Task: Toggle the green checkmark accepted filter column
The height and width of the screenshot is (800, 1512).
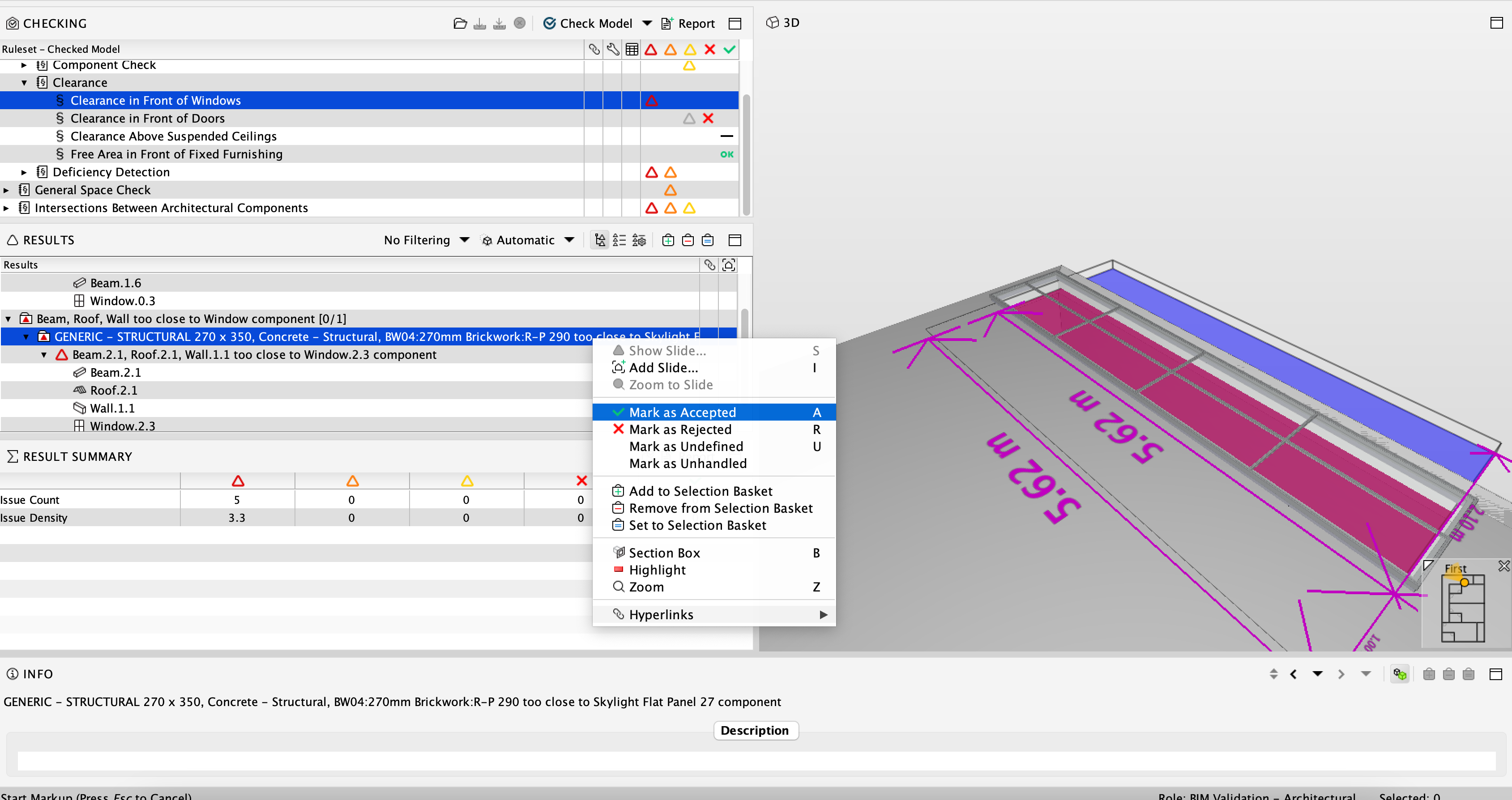Action: [x=730, y=49]
